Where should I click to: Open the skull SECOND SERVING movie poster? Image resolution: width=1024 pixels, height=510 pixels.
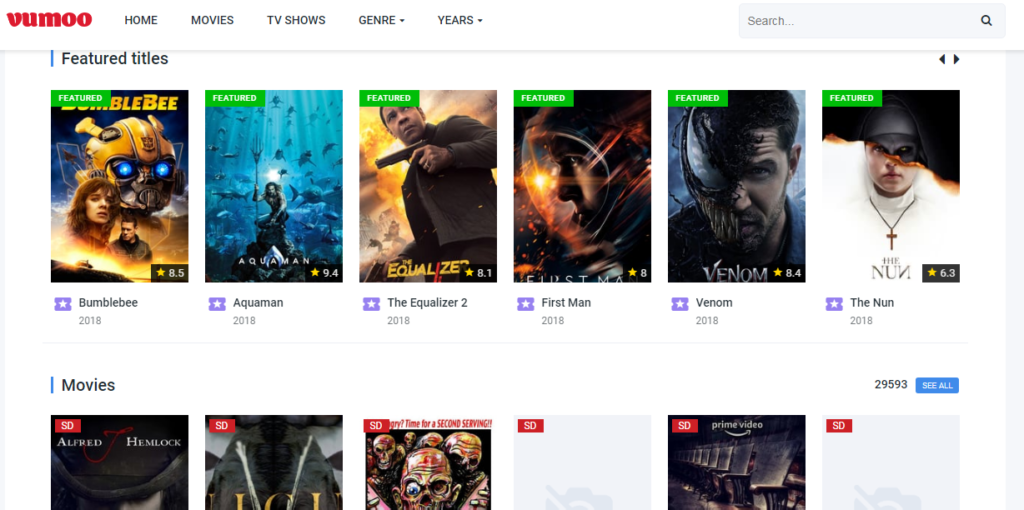(428, 462)
